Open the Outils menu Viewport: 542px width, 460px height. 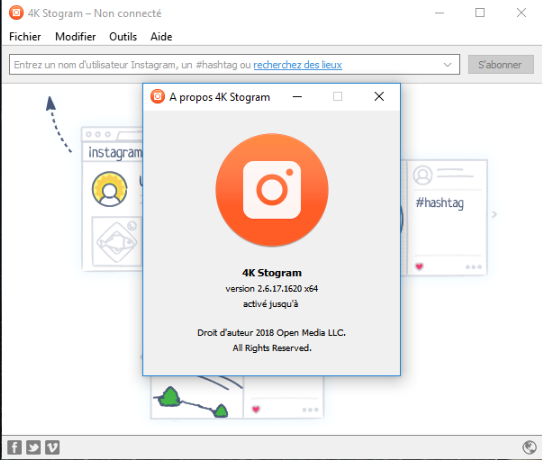[x=123, y=37]
